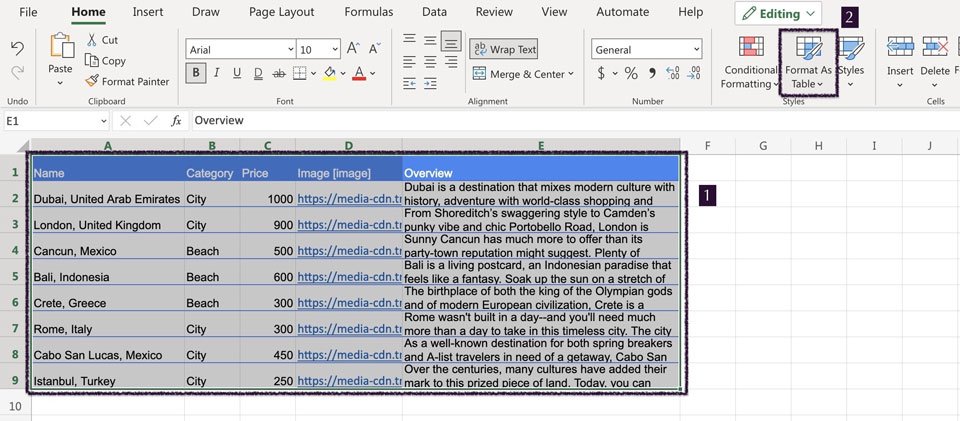Toggle Wrap Text
This screenshot has width=960, height=421.
504,50
